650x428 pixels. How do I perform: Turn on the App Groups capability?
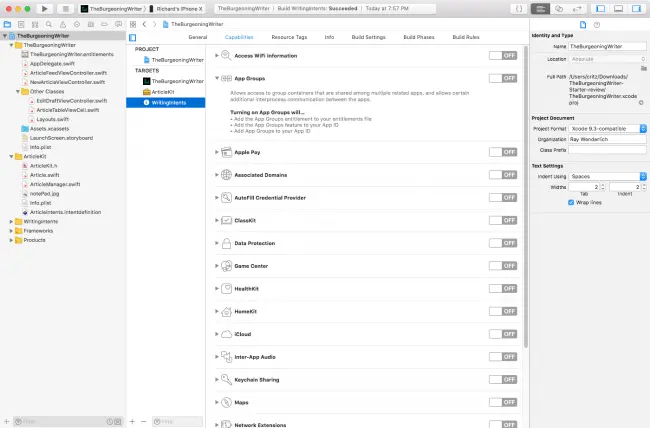pyautogui.click(x=503, y=78)
